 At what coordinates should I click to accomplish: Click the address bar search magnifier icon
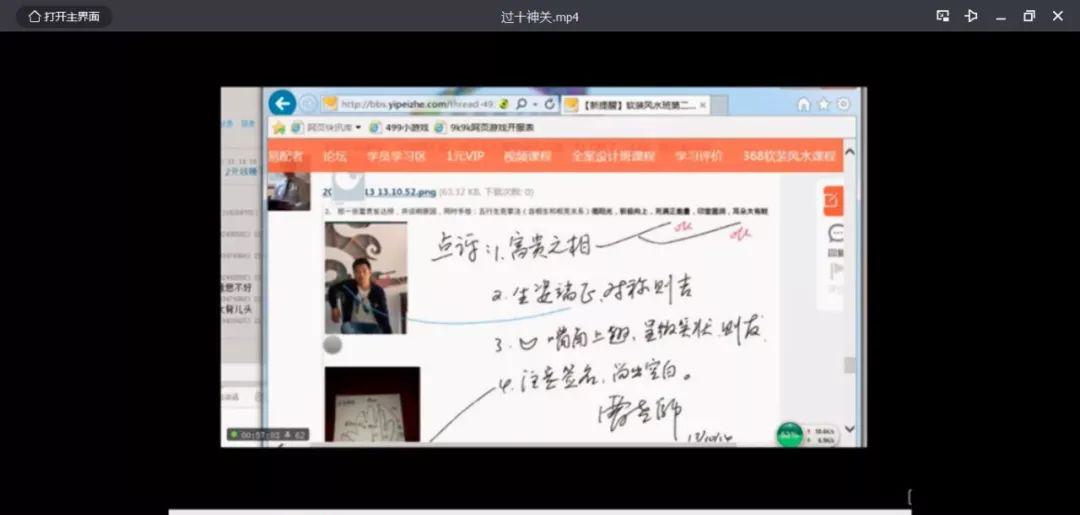coord(521,104)
